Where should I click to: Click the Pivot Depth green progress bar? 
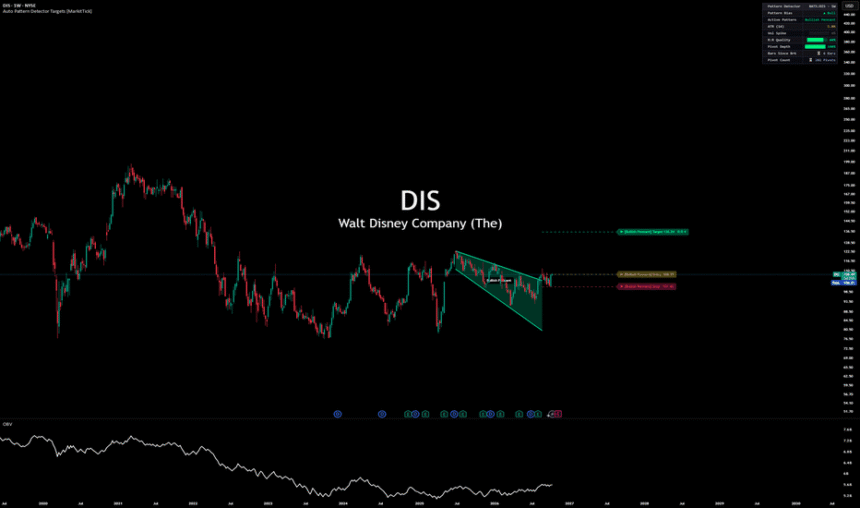pos(815,47)
